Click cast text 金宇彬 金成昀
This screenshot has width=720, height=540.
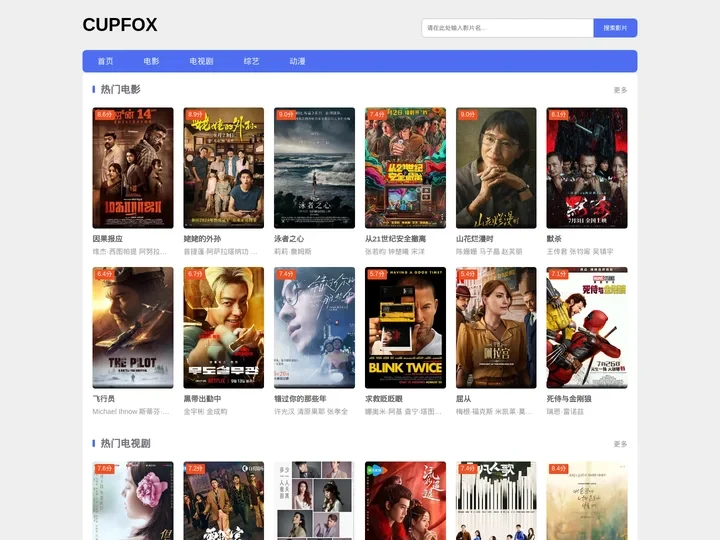[205, 411]
